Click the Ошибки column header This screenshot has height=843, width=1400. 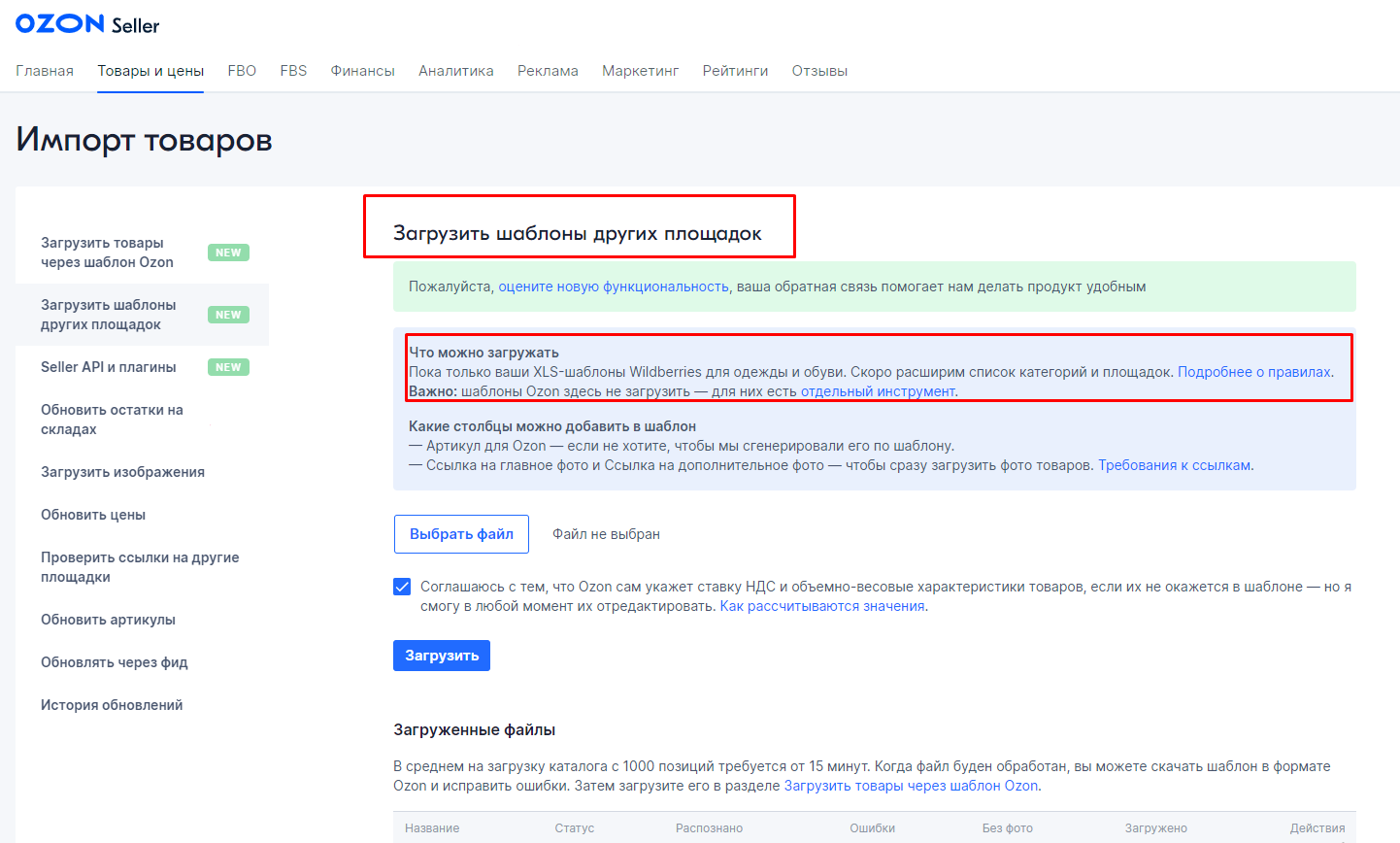pyautogui.click(x=872, y=828)
